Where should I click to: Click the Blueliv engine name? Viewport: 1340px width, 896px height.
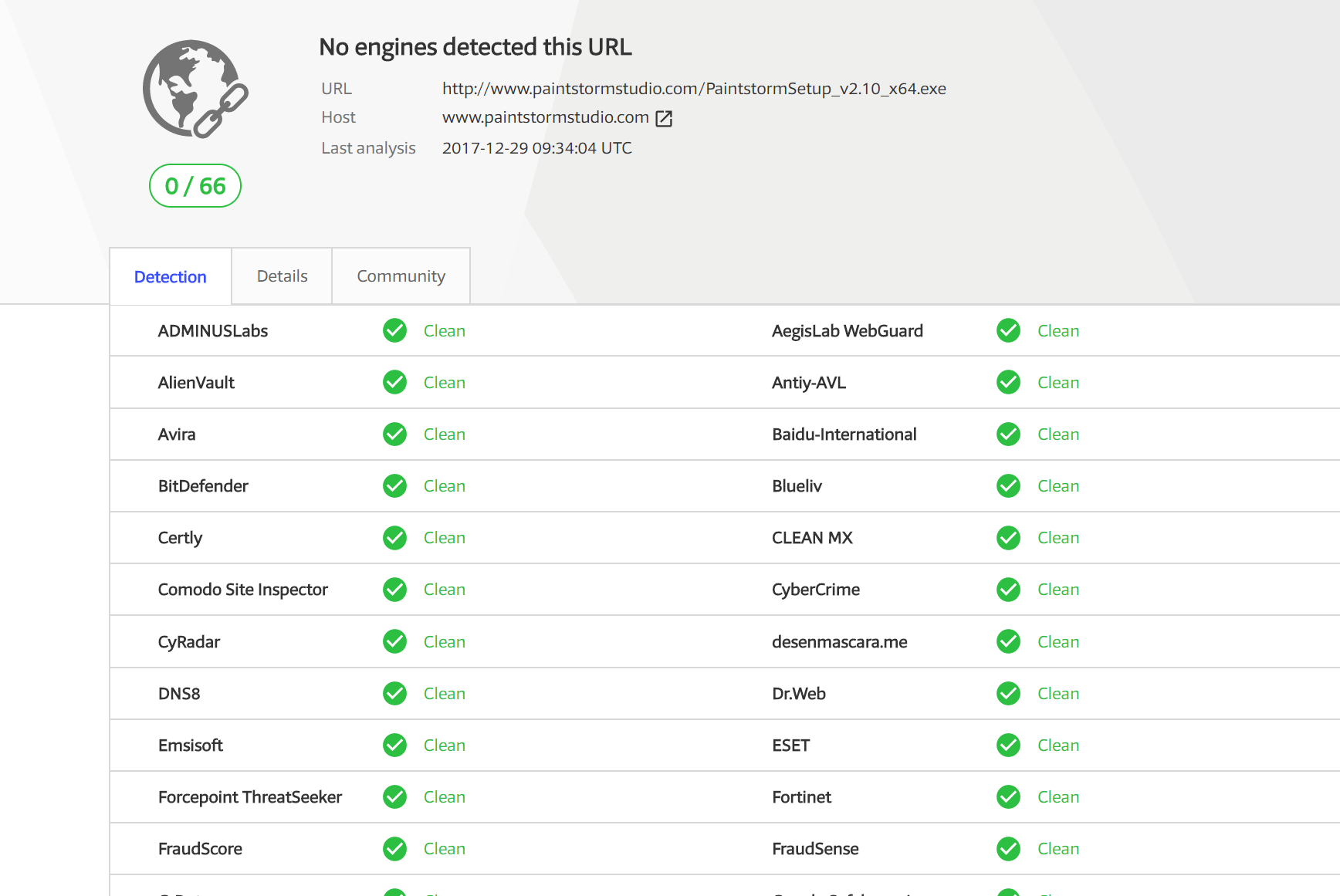point(797,486)
